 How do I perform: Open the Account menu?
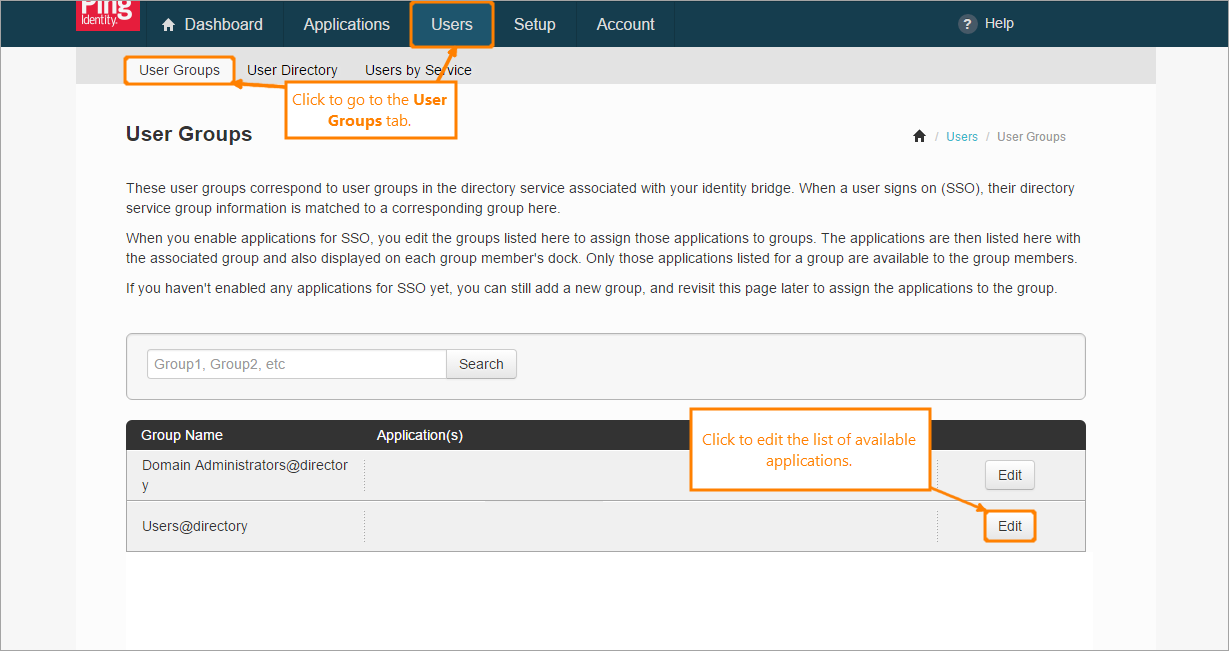coord(625,25)
